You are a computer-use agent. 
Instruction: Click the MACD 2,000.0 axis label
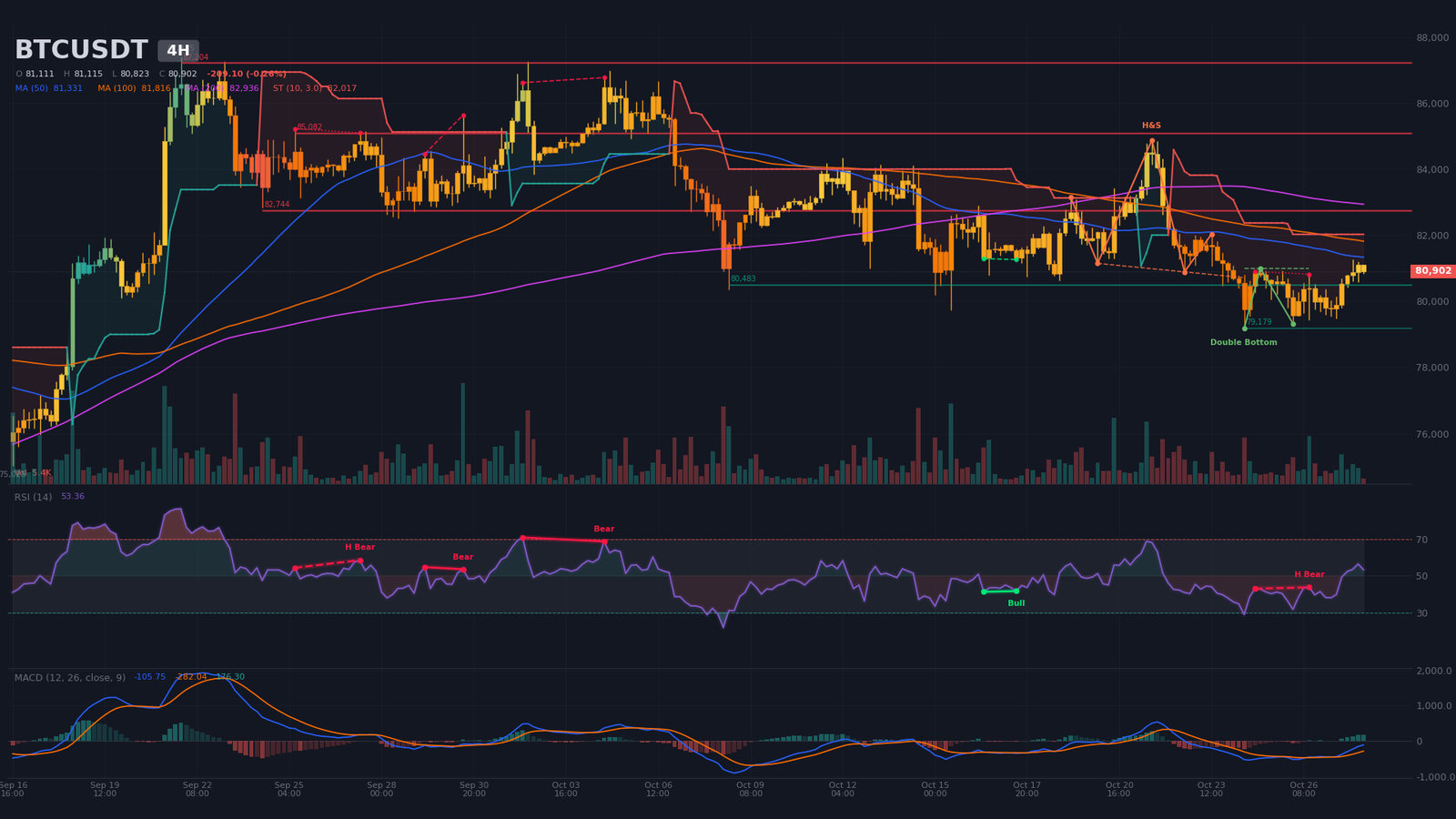pyautogui.click(x=1434, y=671)
